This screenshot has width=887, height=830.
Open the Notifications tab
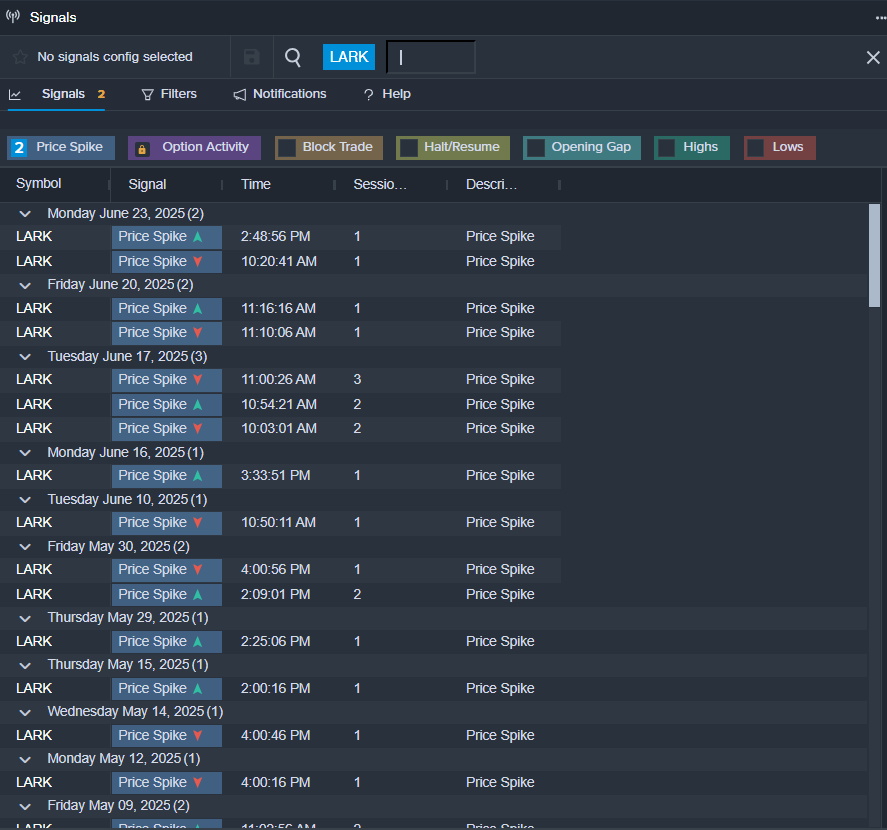click(x=280, y=94)
